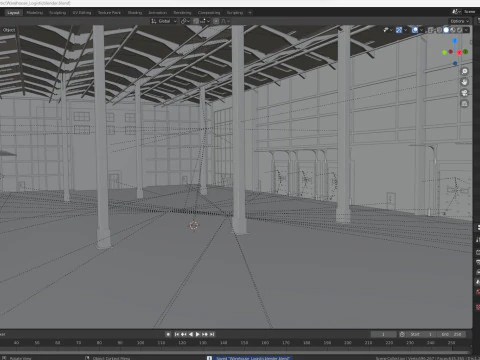The height and width of the screenshot is (360, 480).
Task: Open the Global transform orientation dropdown
Action: [164, 21]
